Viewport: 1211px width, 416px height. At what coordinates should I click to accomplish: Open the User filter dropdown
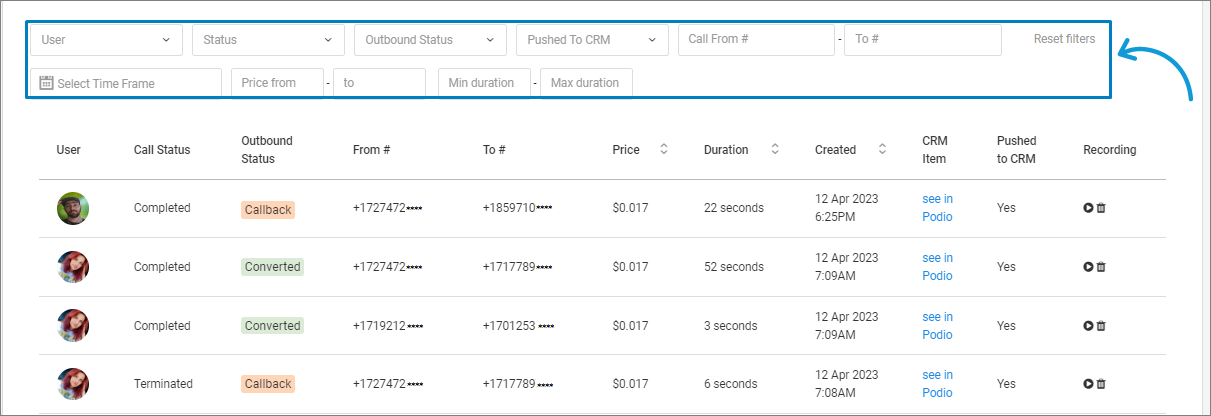pyautogui.click(x=106, y=40)
